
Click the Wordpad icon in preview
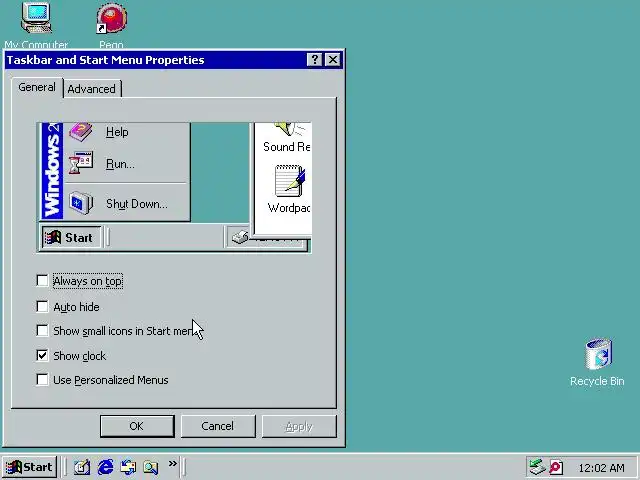(289, 181)
